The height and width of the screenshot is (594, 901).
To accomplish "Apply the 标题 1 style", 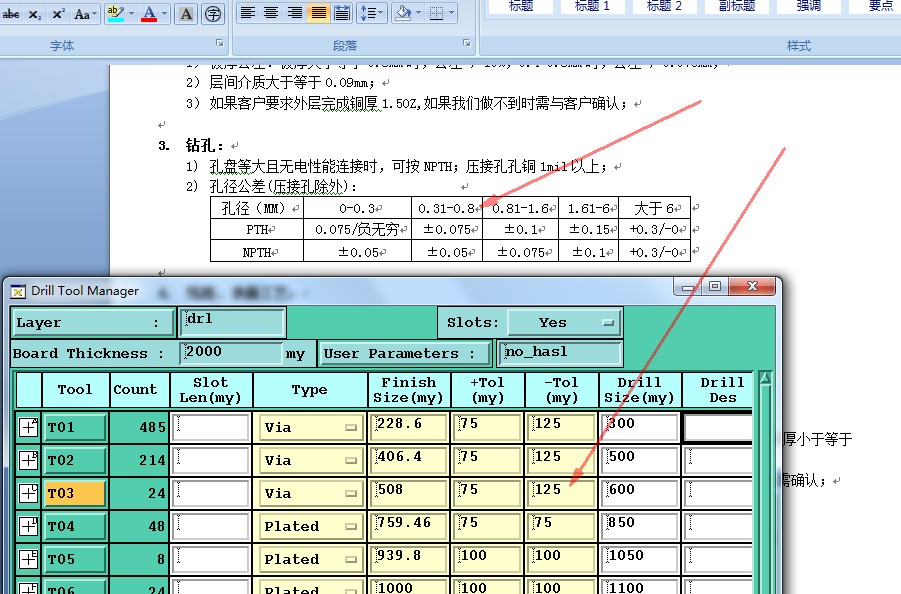I will click(592, 6).
